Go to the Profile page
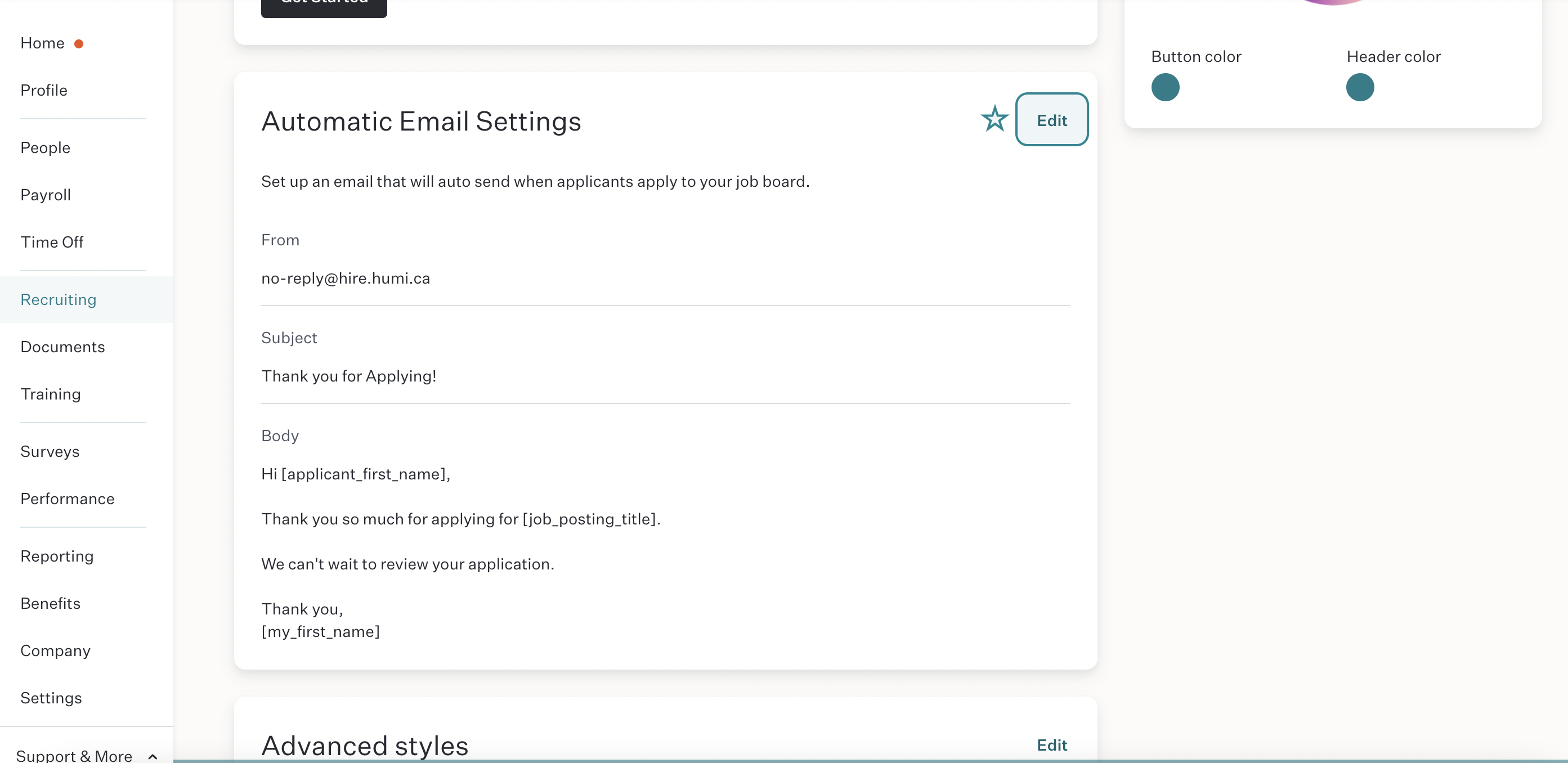The image size is (1568, 763). [44, 90]
